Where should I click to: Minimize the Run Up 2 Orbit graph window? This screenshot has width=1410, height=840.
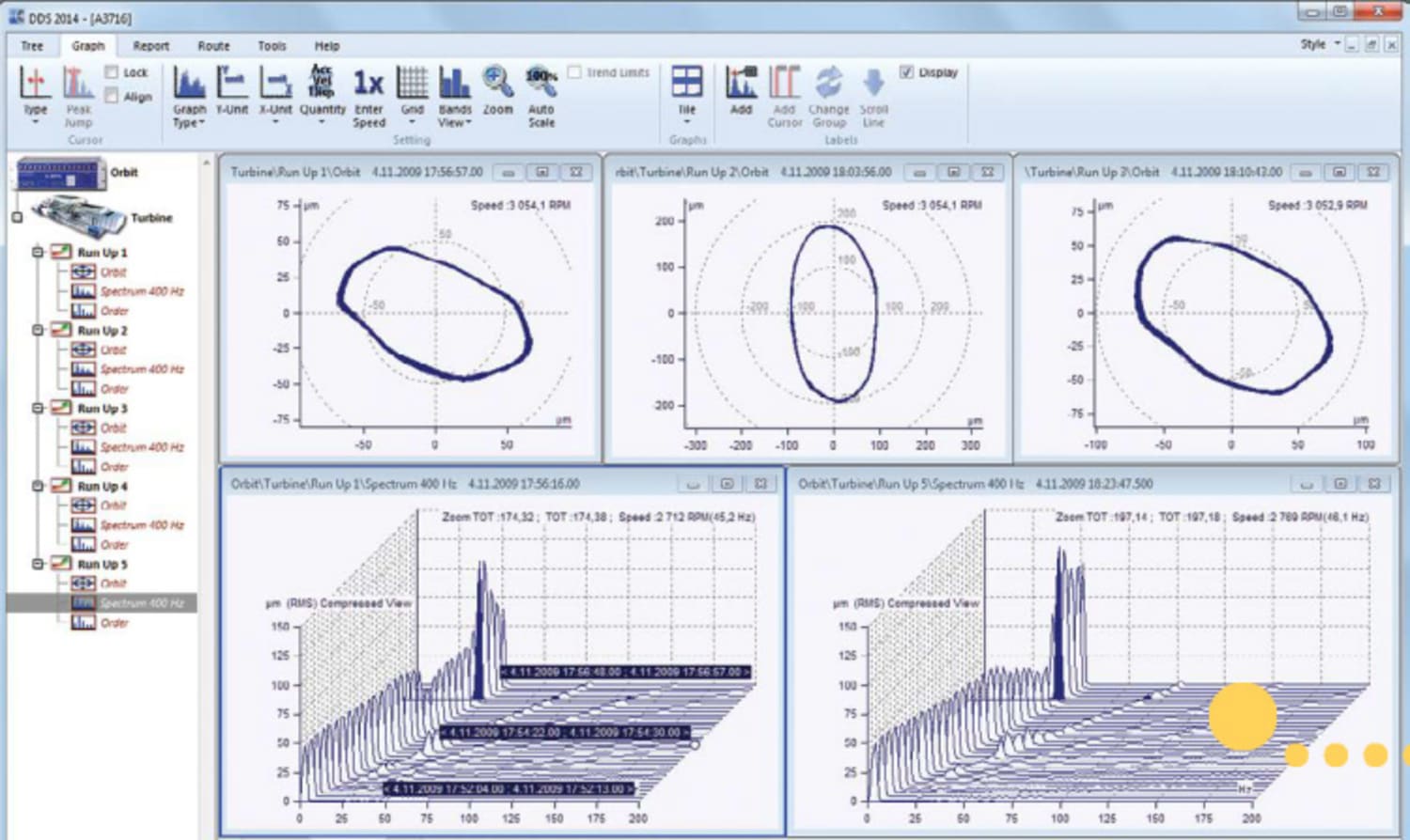919,172
